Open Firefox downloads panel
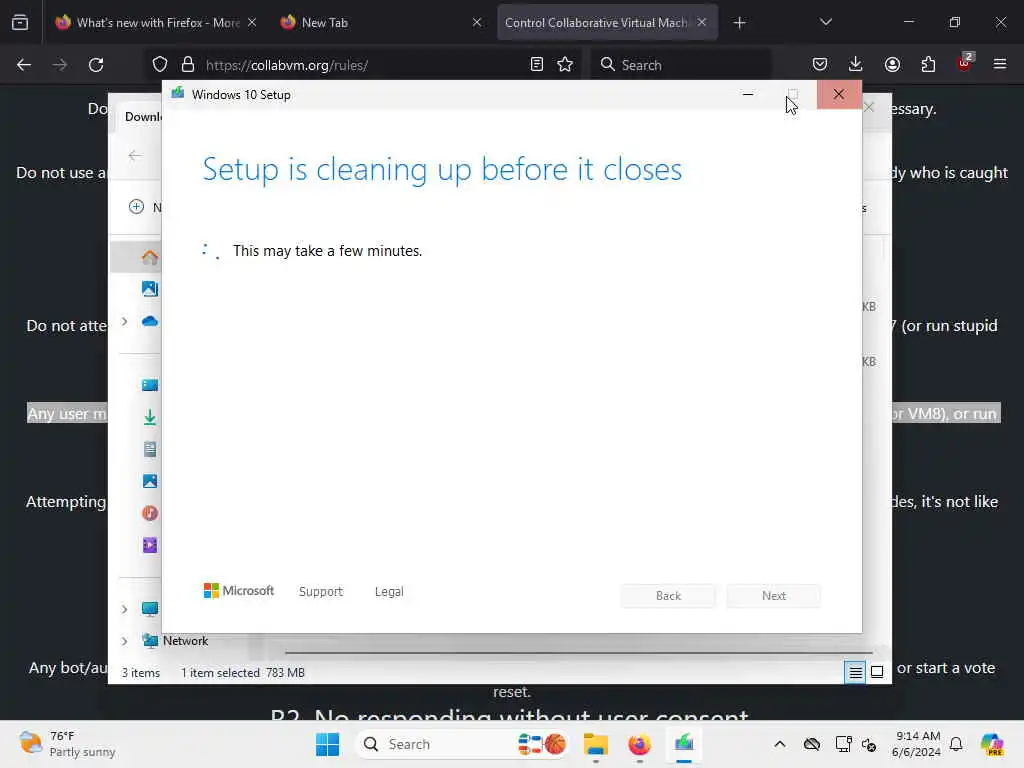The height and width of the screenshot is (768, 1024). pos(856,65)
